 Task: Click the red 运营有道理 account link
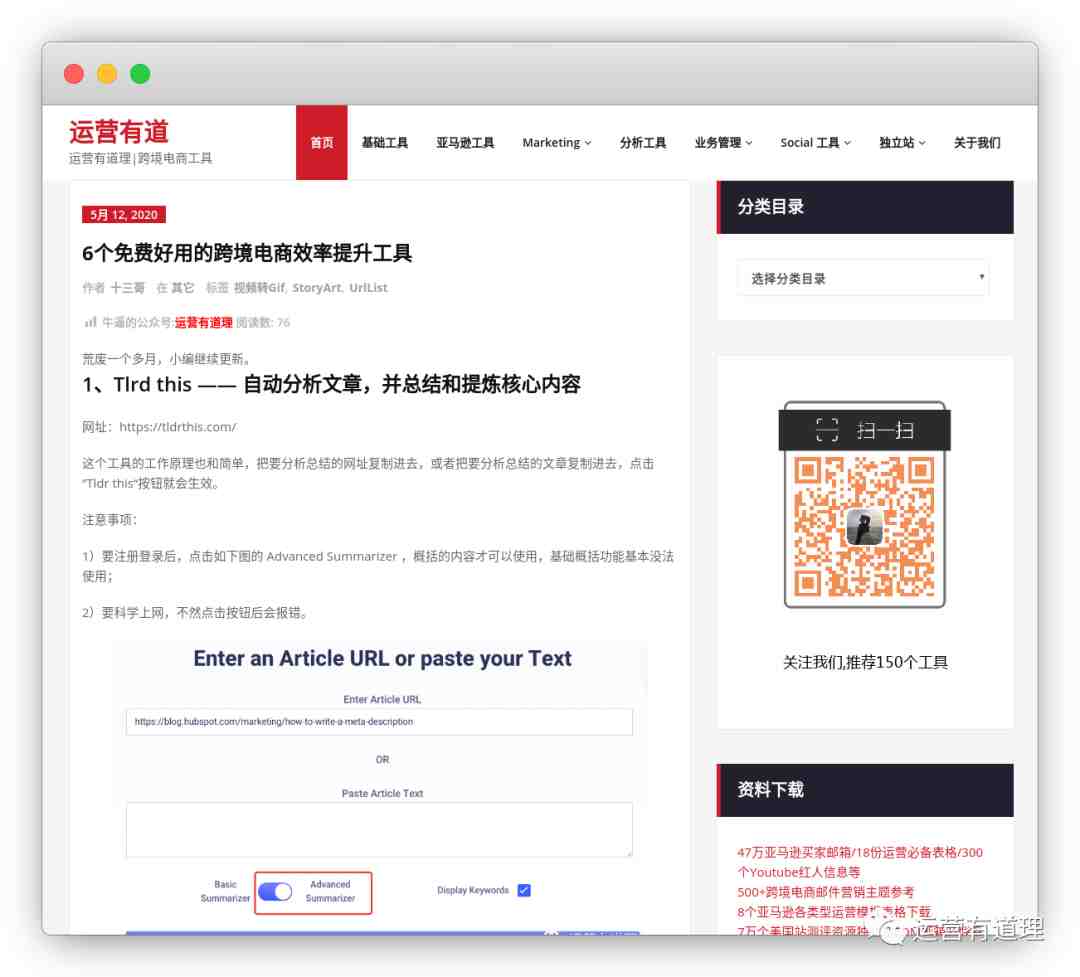[204, 322]
